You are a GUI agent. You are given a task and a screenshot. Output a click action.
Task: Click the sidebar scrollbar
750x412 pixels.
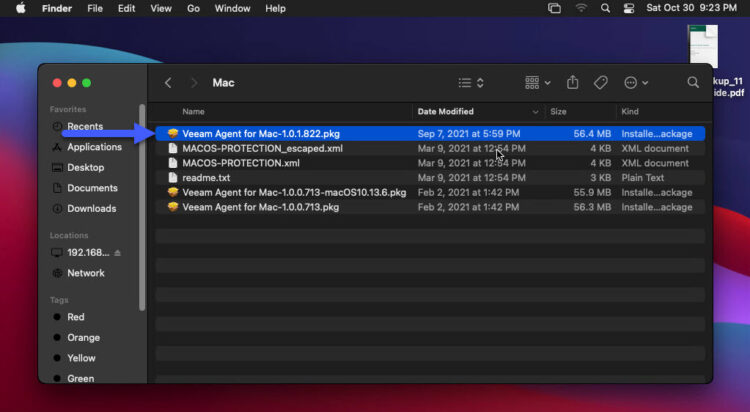(x=142, y=207)
